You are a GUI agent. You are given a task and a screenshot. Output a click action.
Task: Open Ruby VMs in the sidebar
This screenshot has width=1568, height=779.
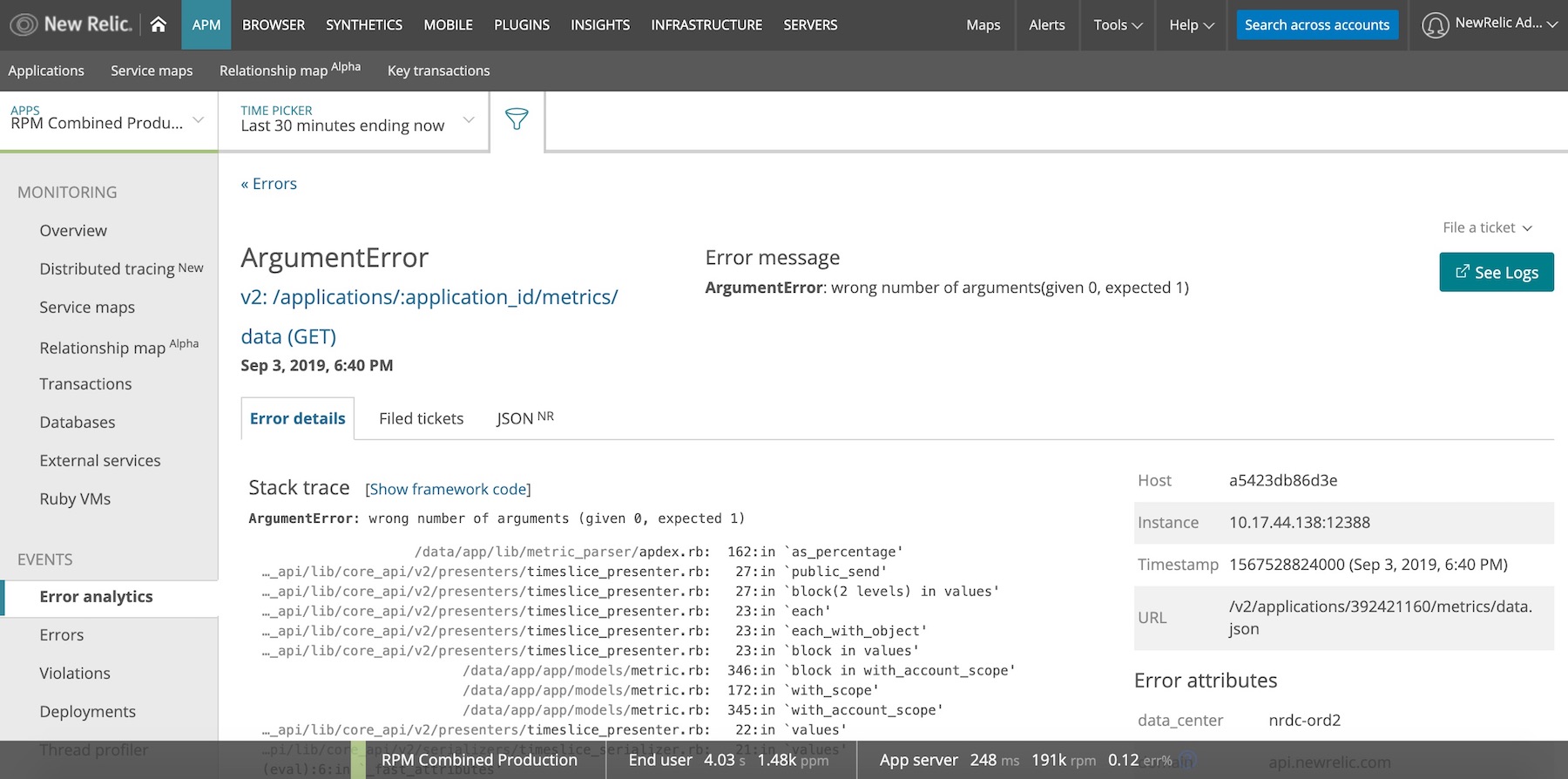[x=75, y=499]
